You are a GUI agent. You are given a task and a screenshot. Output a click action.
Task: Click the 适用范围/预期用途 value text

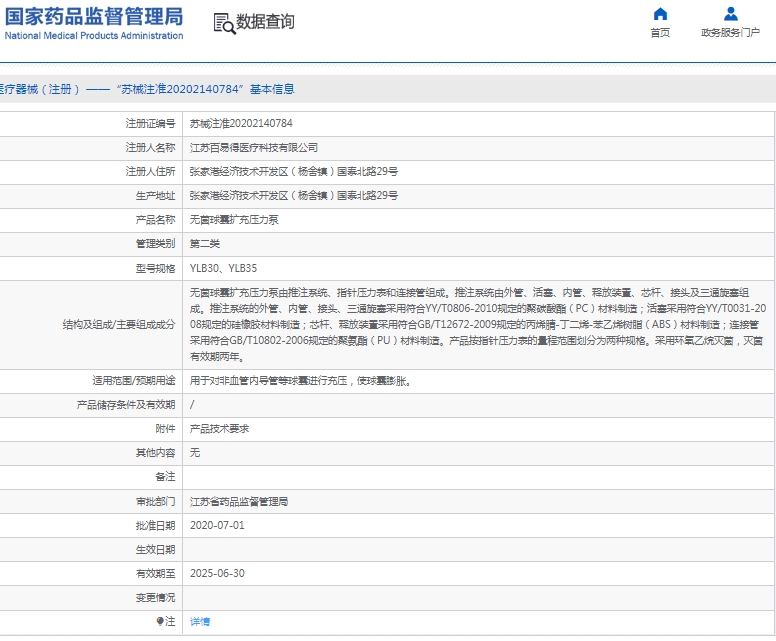click(x=300, y=381)
